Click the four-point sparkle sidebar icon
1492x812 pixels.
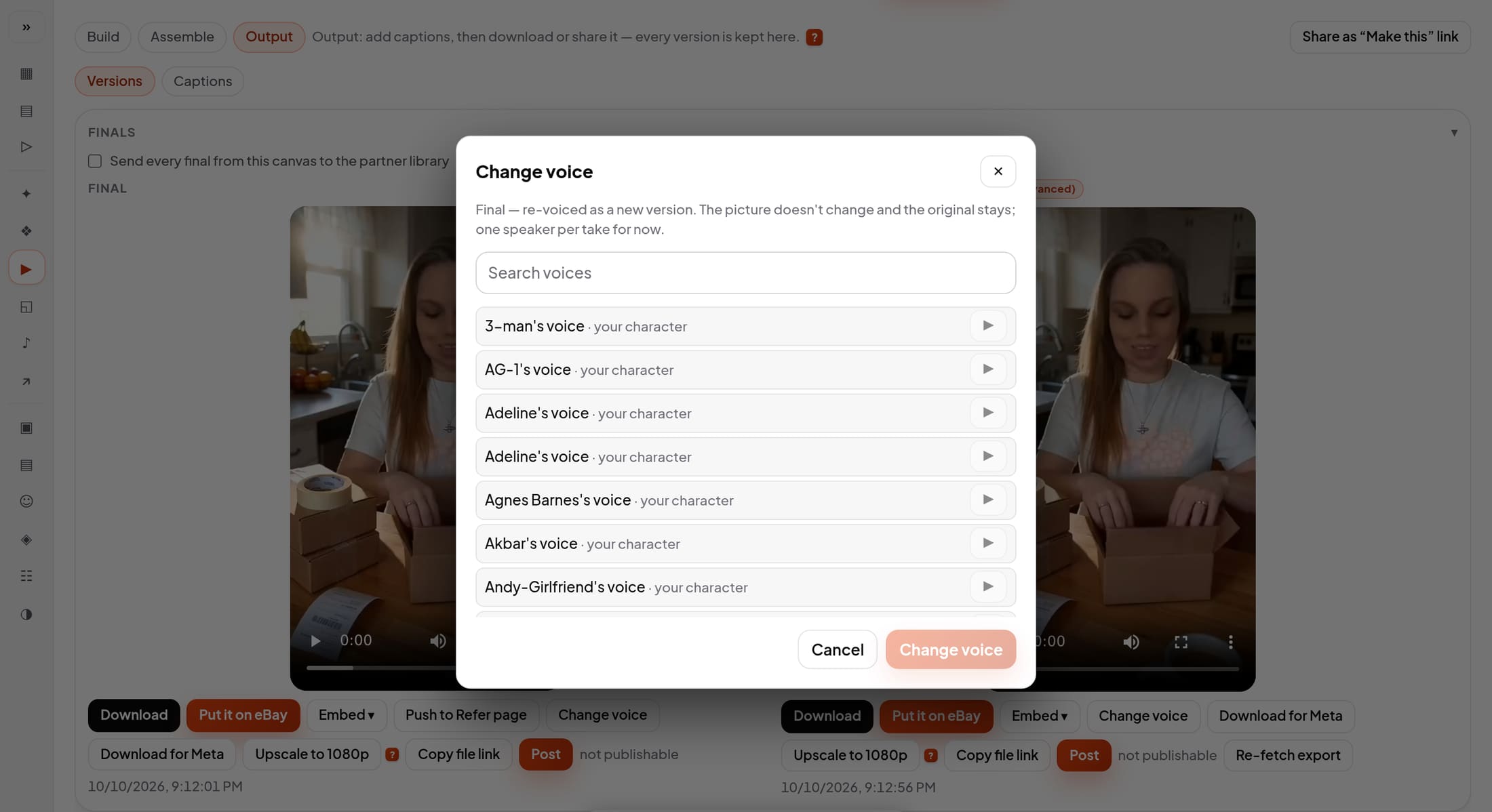point(26,194)
